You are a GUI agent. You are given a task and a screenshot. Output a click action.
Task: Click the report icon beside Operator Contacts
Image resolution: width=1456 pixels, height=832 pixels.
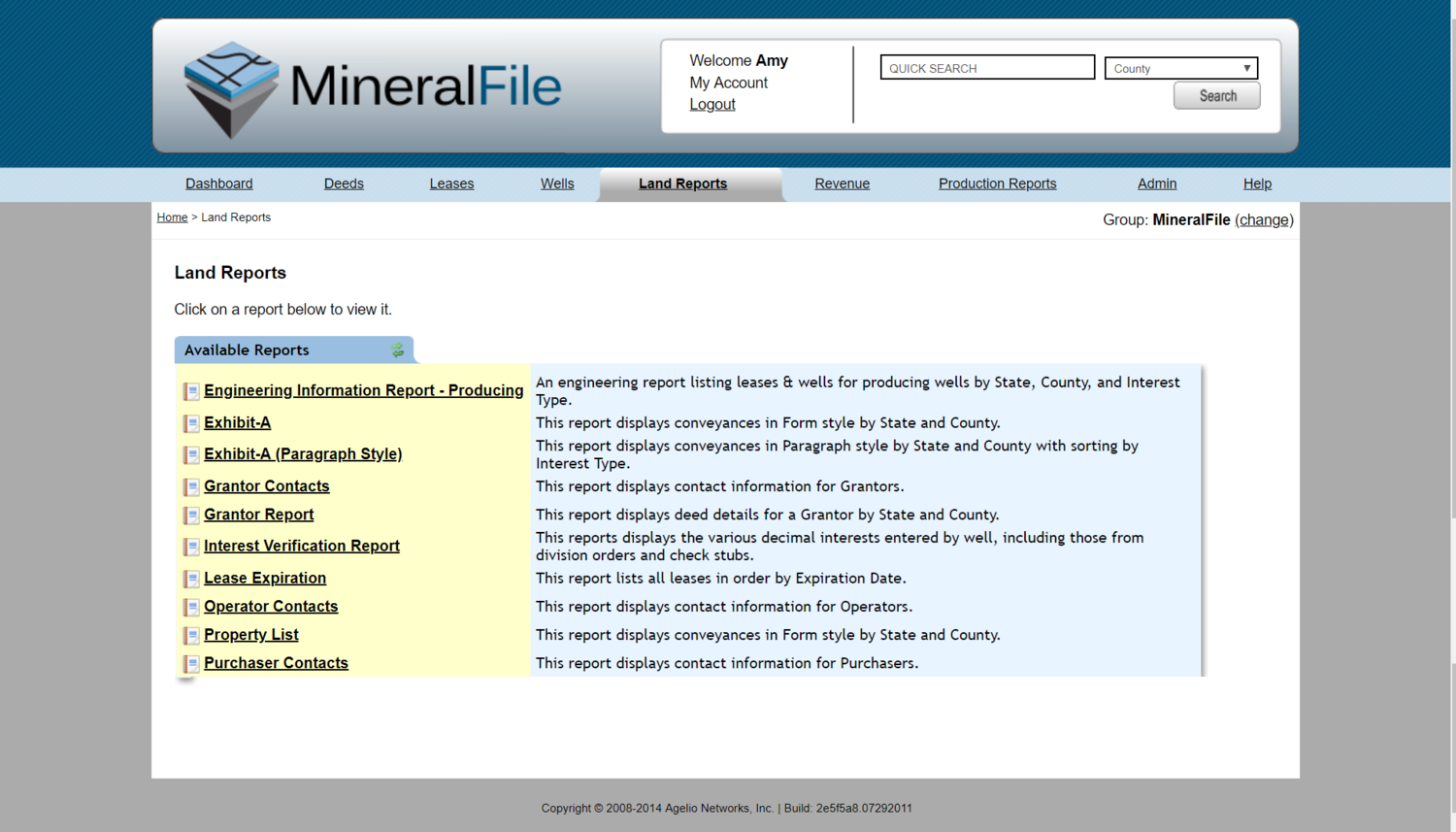tap(190, 607)
